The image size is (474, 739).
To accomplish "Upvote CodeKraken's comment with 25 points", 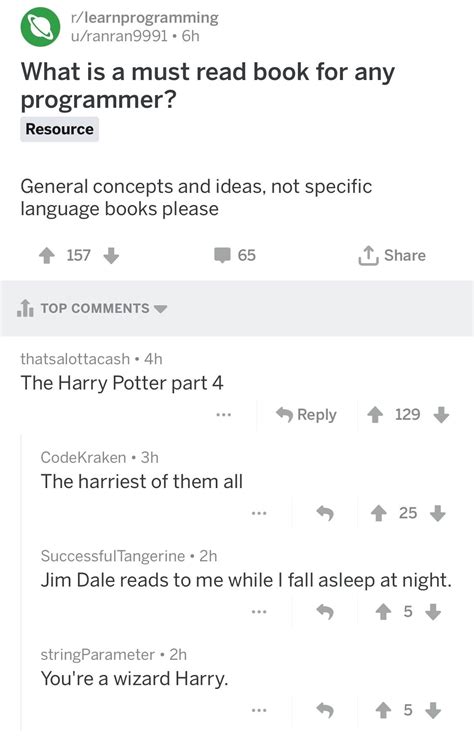I will tap(378, 513).
